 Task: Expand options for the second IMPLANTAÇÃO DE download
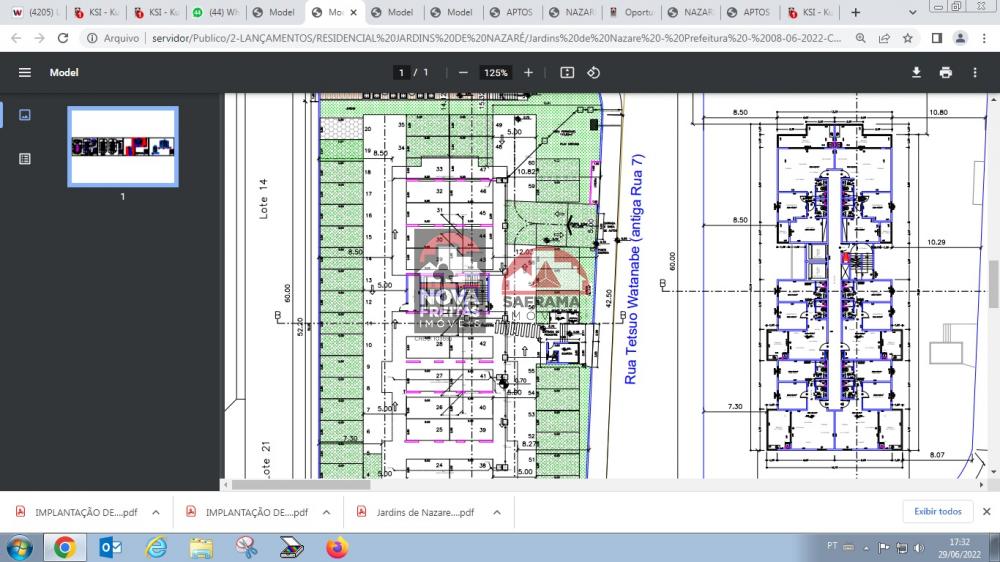coord(326,512)
